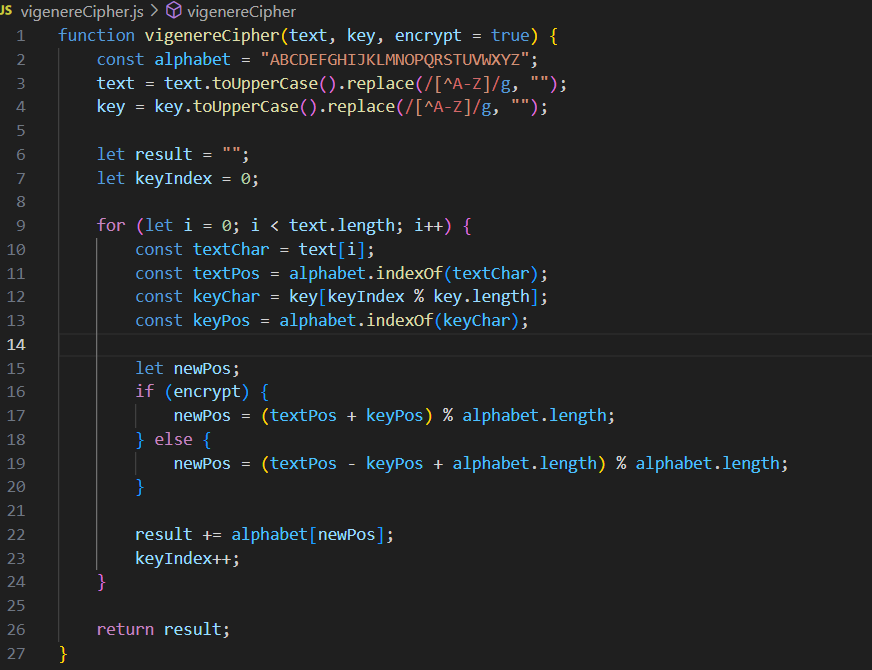The height and width of the screenshot is (670, 872).
Task: Click the alphabet string literal on line 2
Action: pos(395,59)
